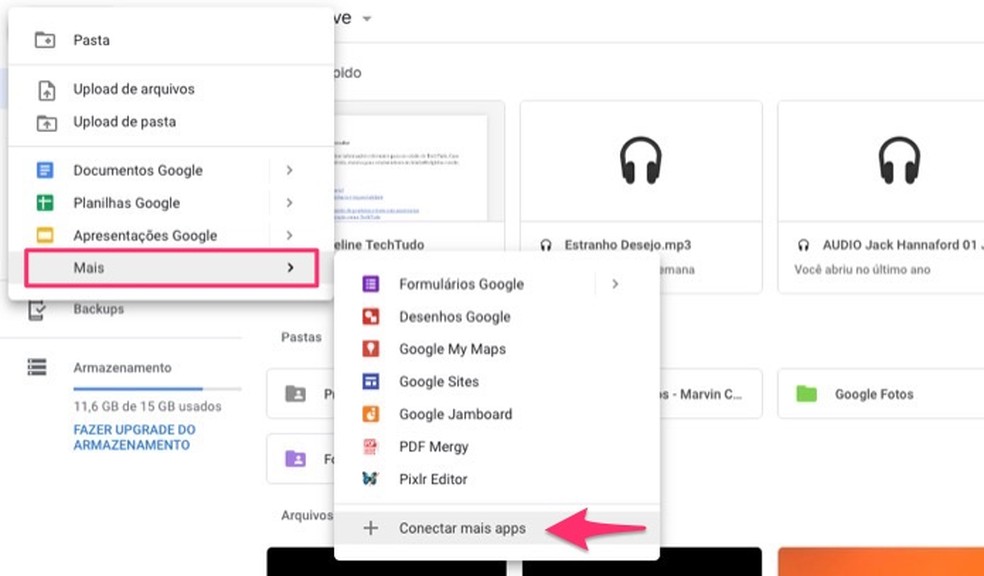Click the small headphones icon beside Estranho Desejo.mp3

[546, 245]
